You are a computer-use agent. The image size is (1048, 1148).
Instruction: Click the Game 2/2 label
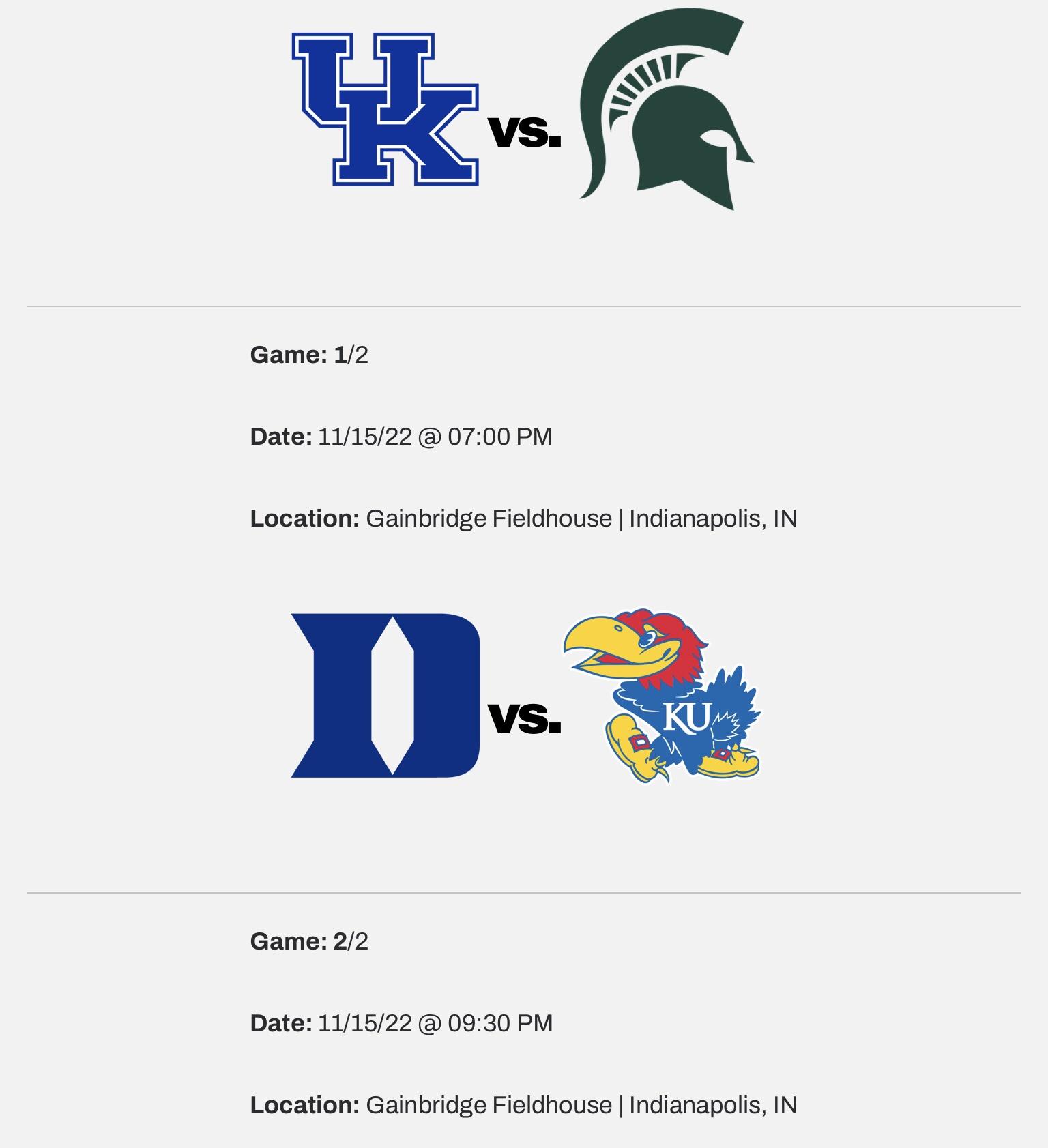309,941
